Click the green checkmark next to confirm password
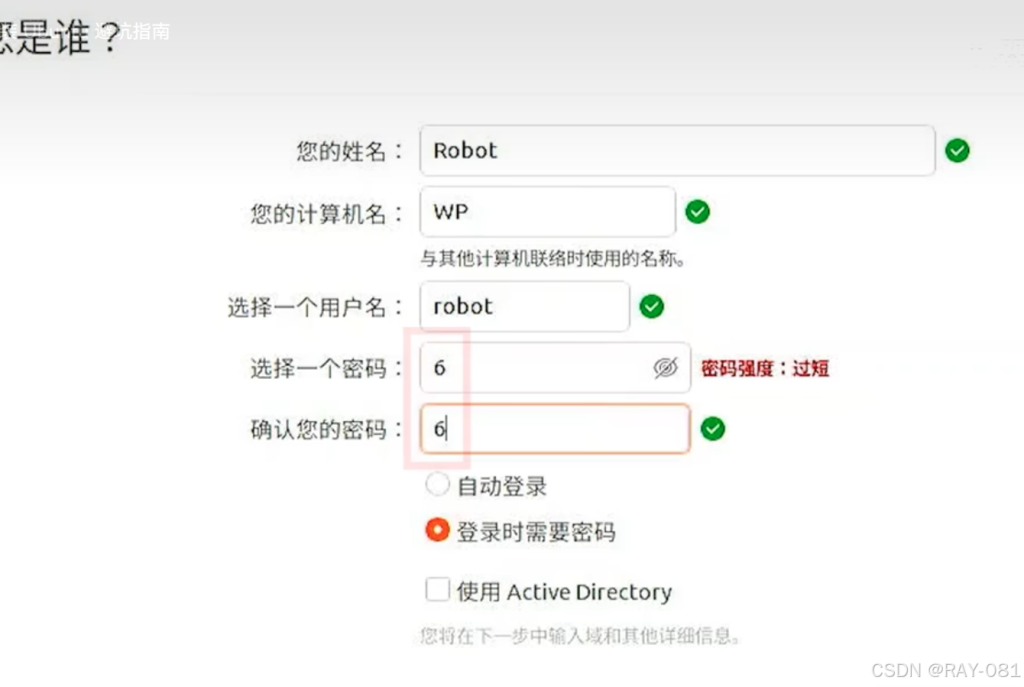 pos(712,429)
